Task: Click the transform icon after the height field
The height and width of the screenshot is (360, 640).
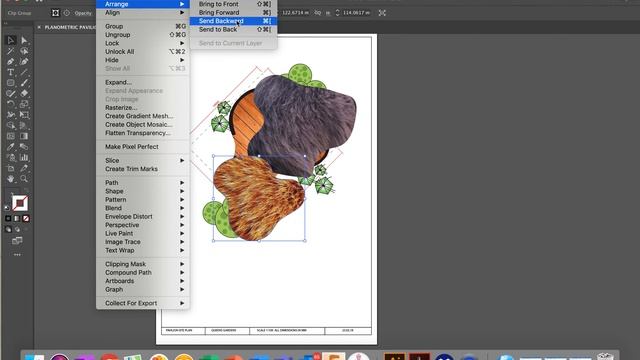Action: (382, 13)
